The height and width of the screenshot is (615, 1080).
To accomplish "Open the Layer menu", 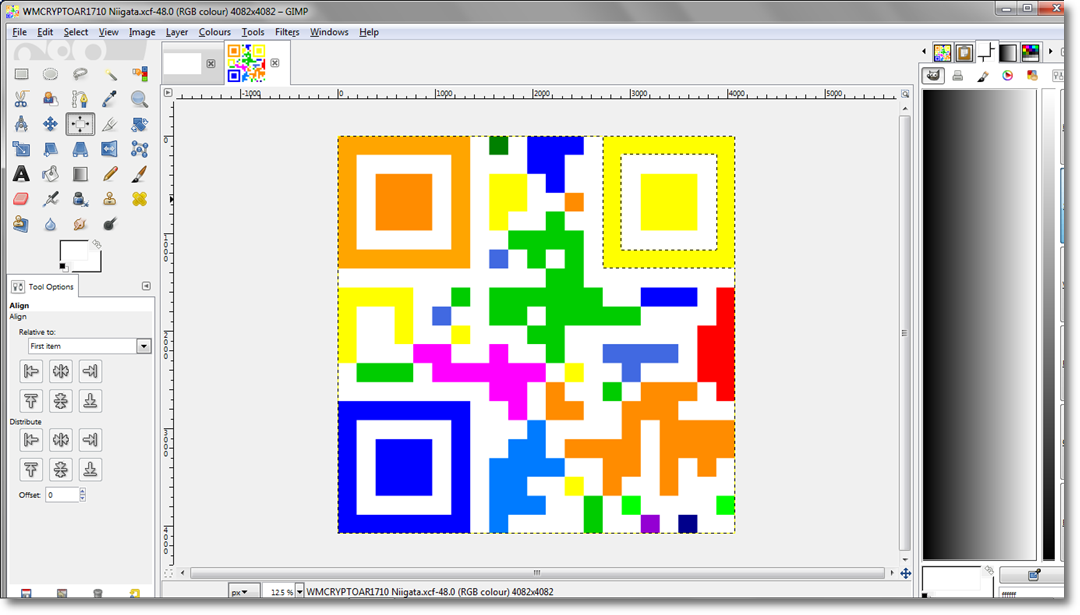I will [177, 32].
